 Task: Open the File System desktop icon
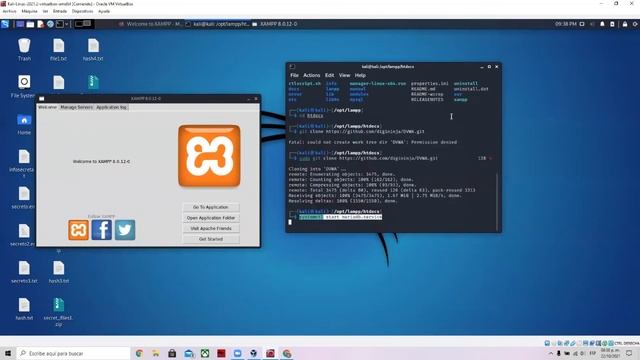point(24,86)
